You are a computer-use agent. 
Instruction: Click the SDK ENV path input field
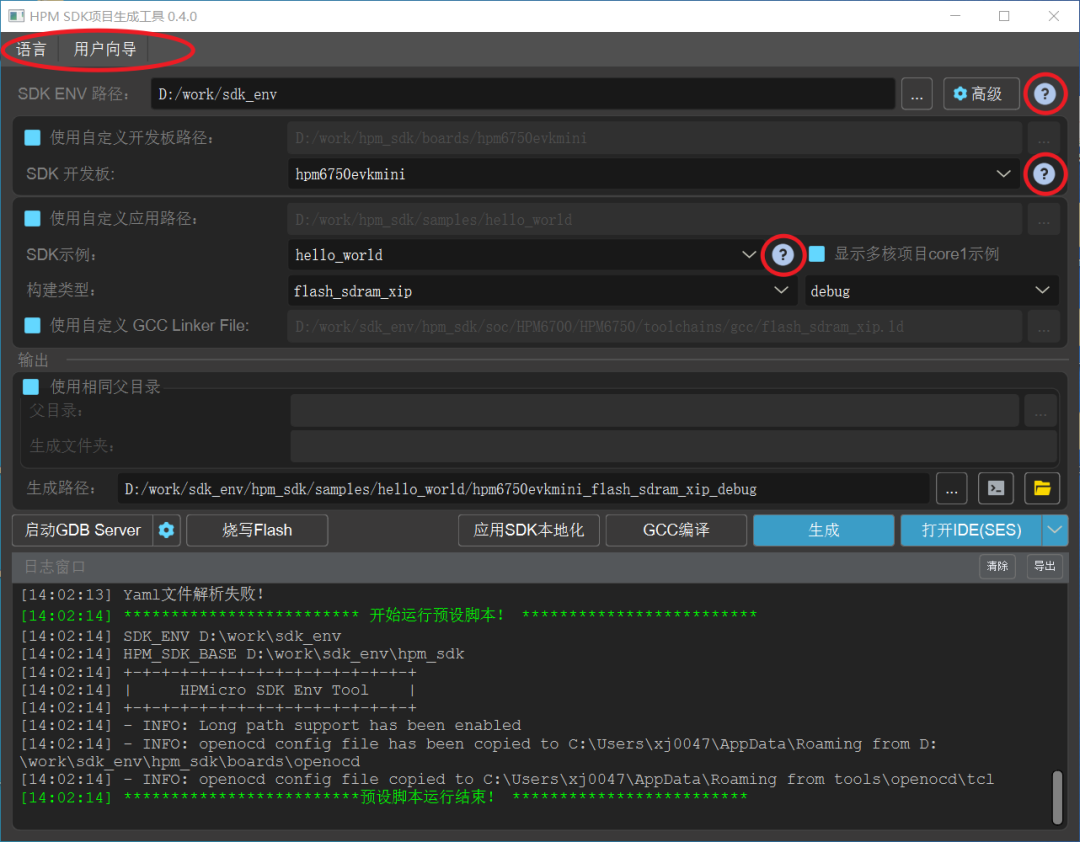(x=522, y=94)
